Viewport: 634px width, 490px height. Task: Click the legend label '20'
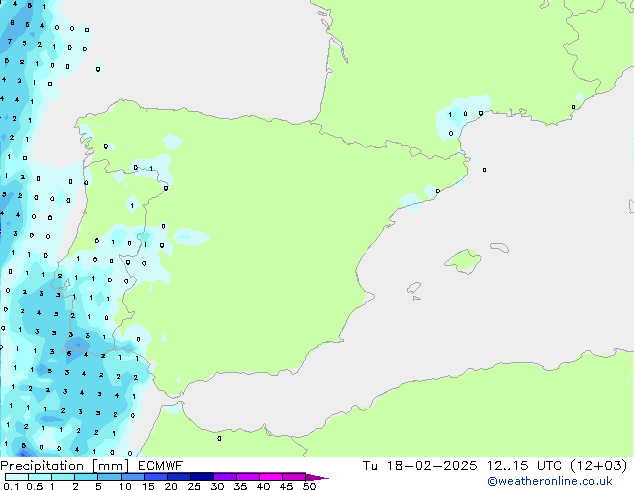point(171,486)
